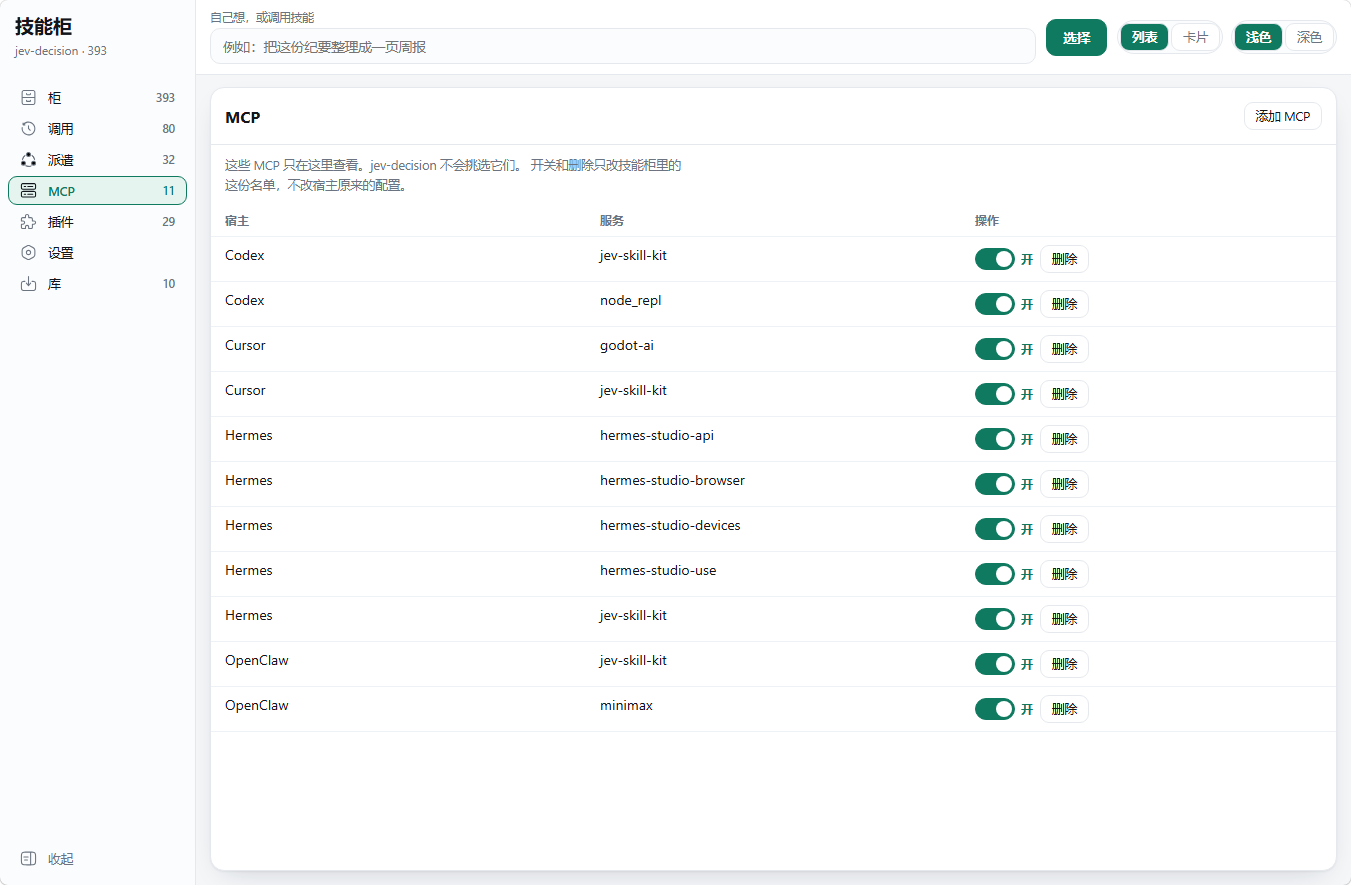Click the hermes-studio-use service name

click(x=658, y=570)
